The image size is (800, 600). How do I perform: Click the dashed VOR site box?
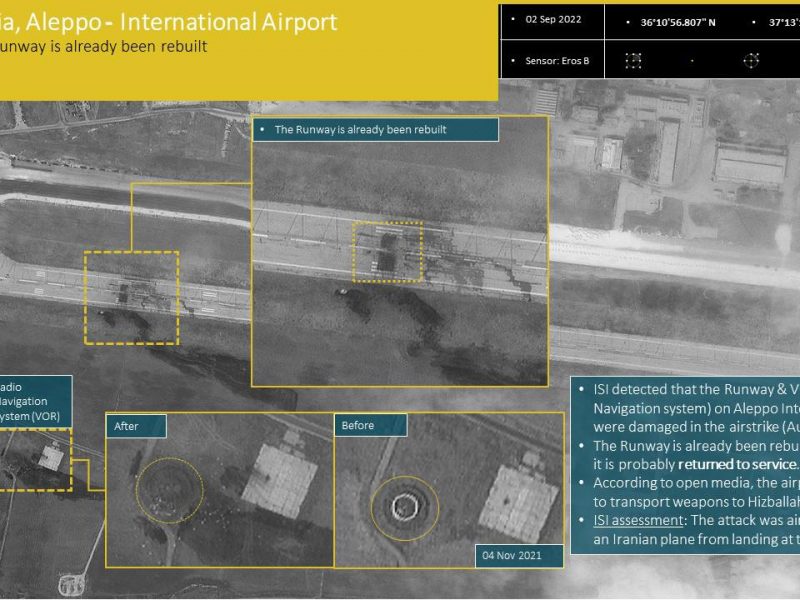click(35, 460)
